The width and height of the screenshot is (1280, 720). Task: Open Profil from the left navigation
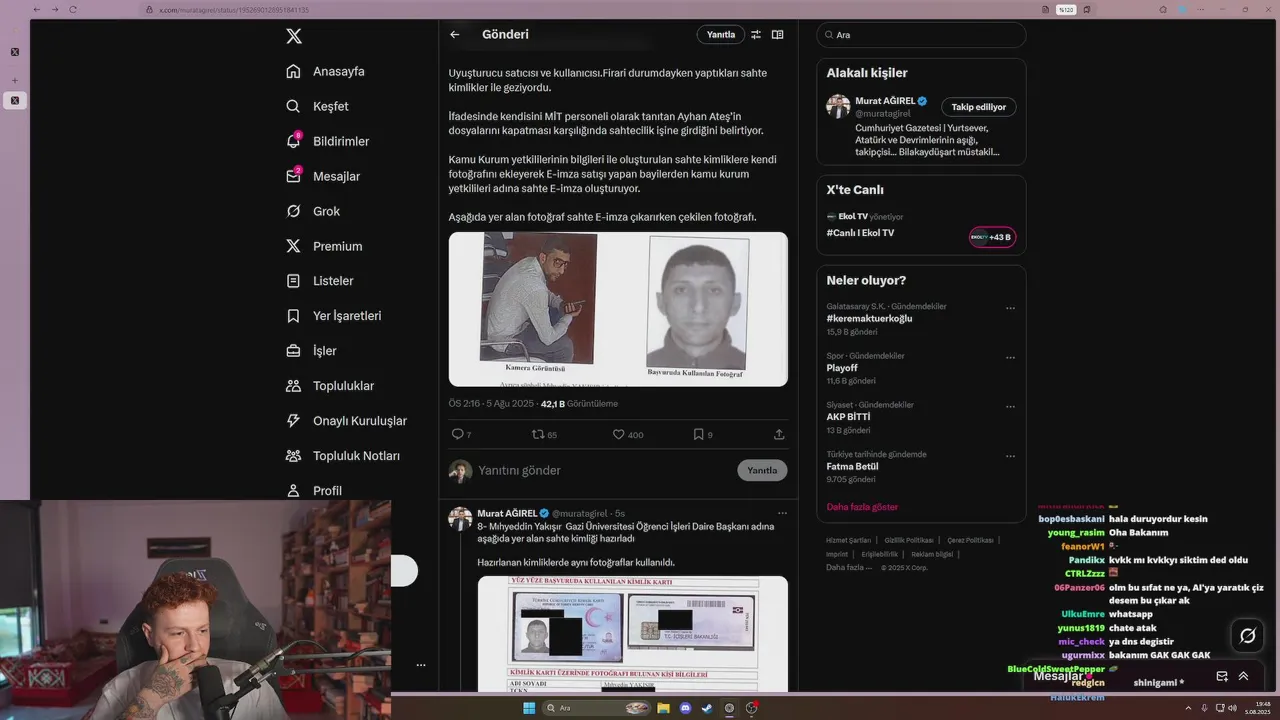click(313, 490)
